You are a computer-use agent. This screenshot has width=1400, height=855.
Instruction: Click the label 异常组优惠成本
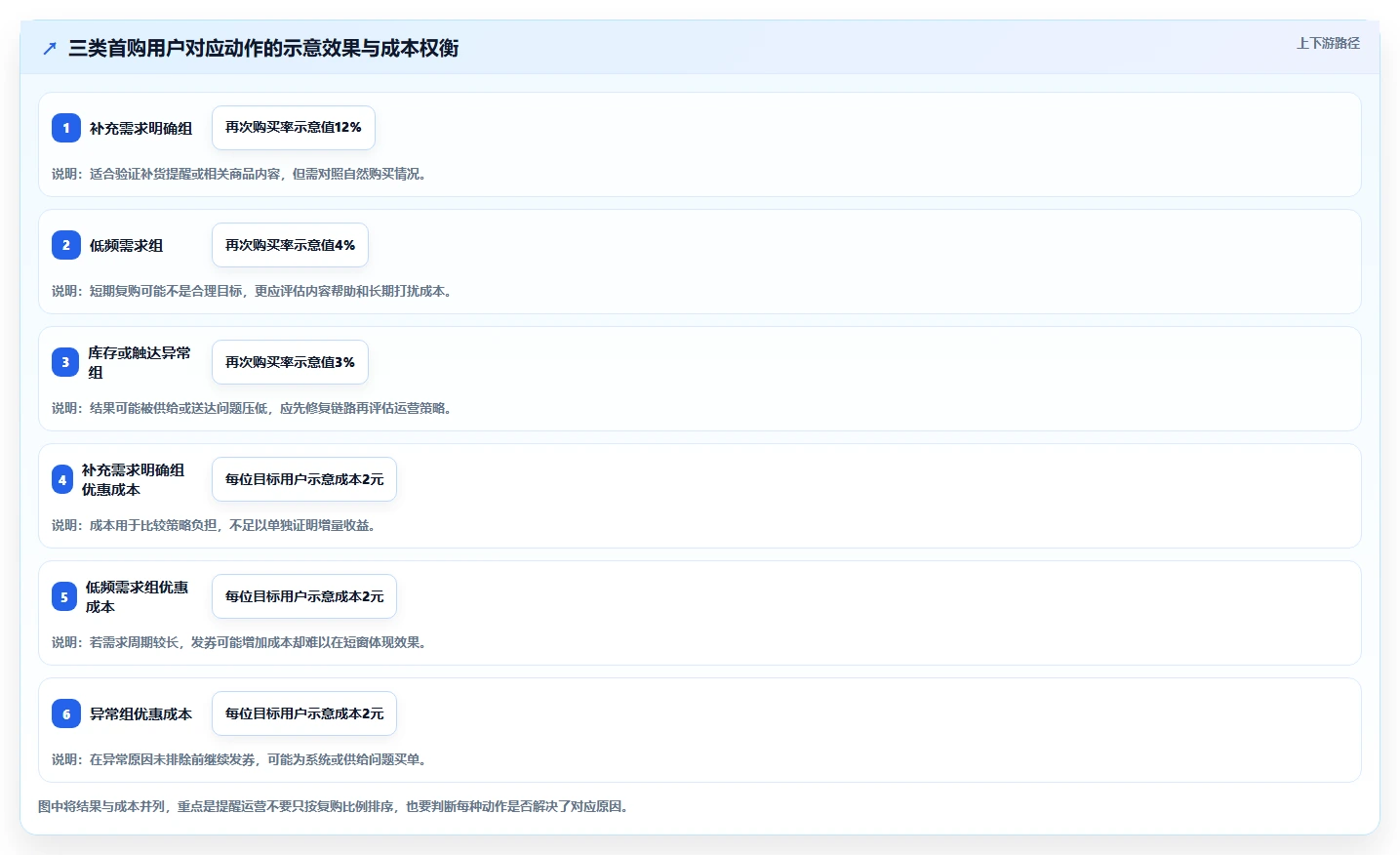140,713
